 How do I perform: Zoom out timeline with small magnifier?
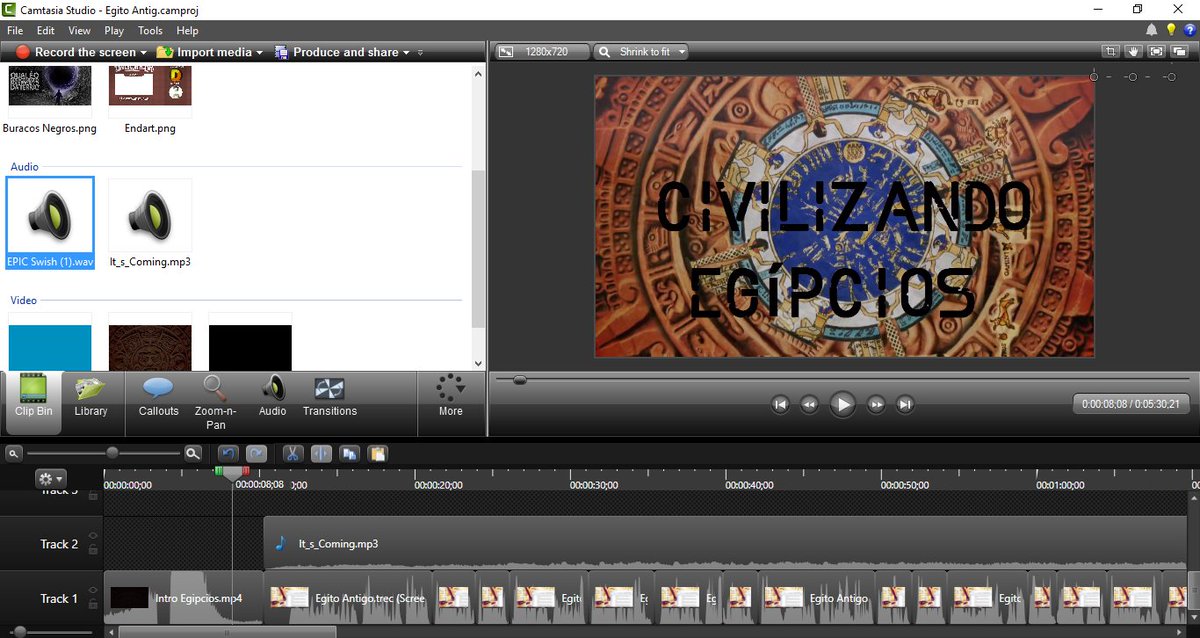pyautogui.click(x=14, y=454)
